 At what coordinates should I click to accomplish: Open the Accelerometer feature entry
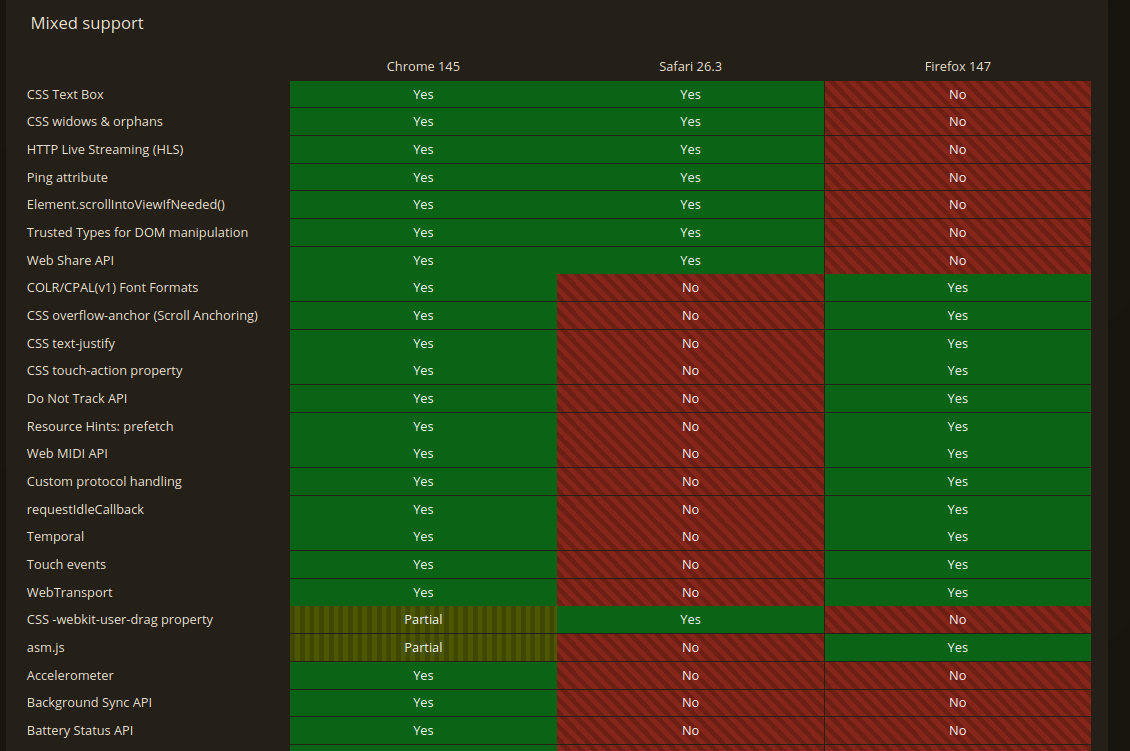coord(70,675)
